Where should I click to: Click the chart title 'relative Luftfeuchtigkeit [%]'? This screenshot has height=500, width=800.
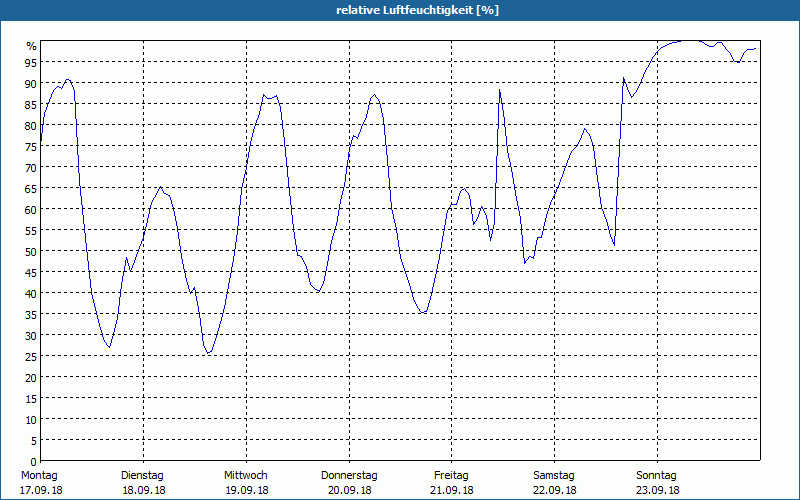[x=417, y=10]
